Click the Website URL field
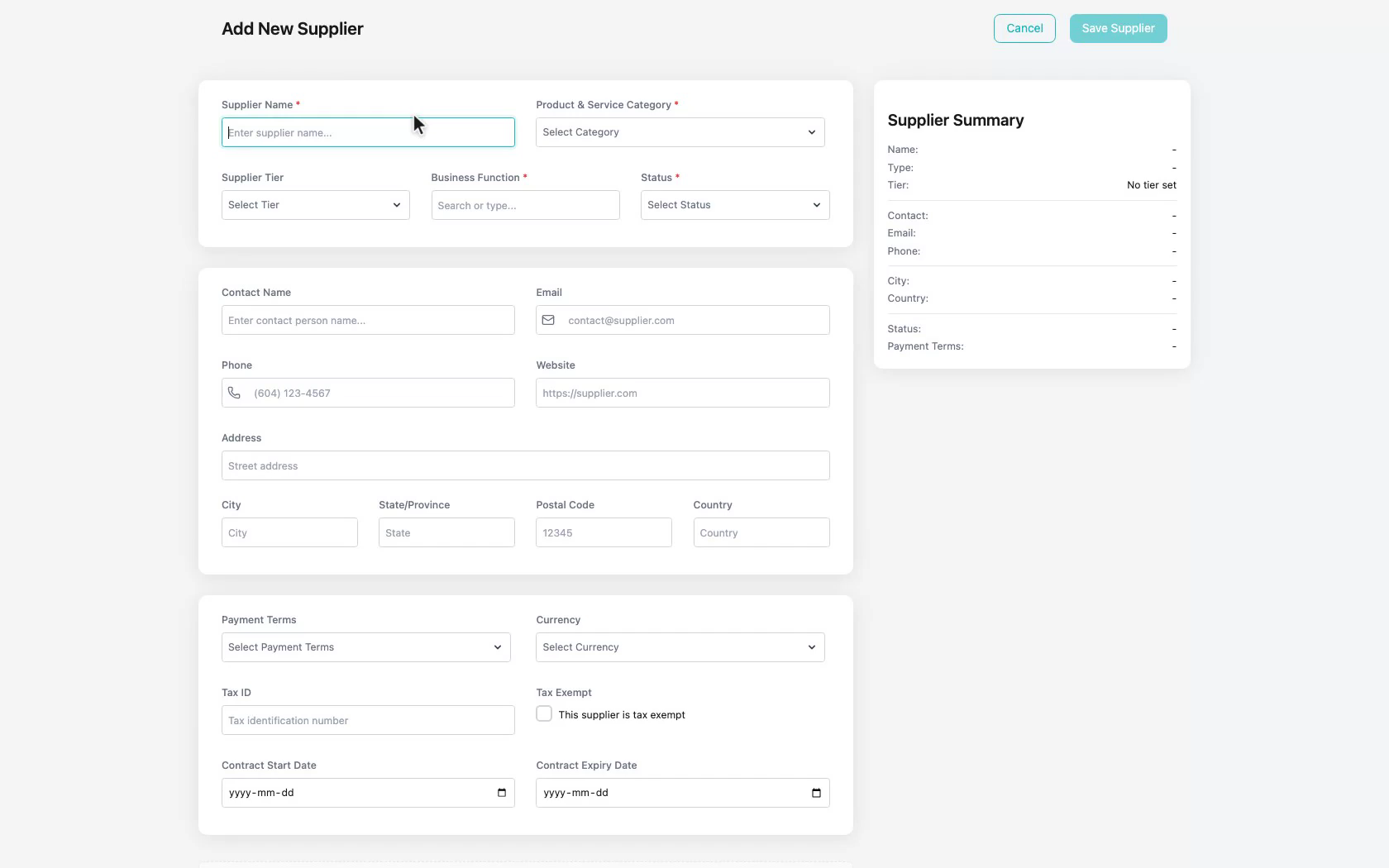This screenshot has height=868, width=1389. point(682,393)
